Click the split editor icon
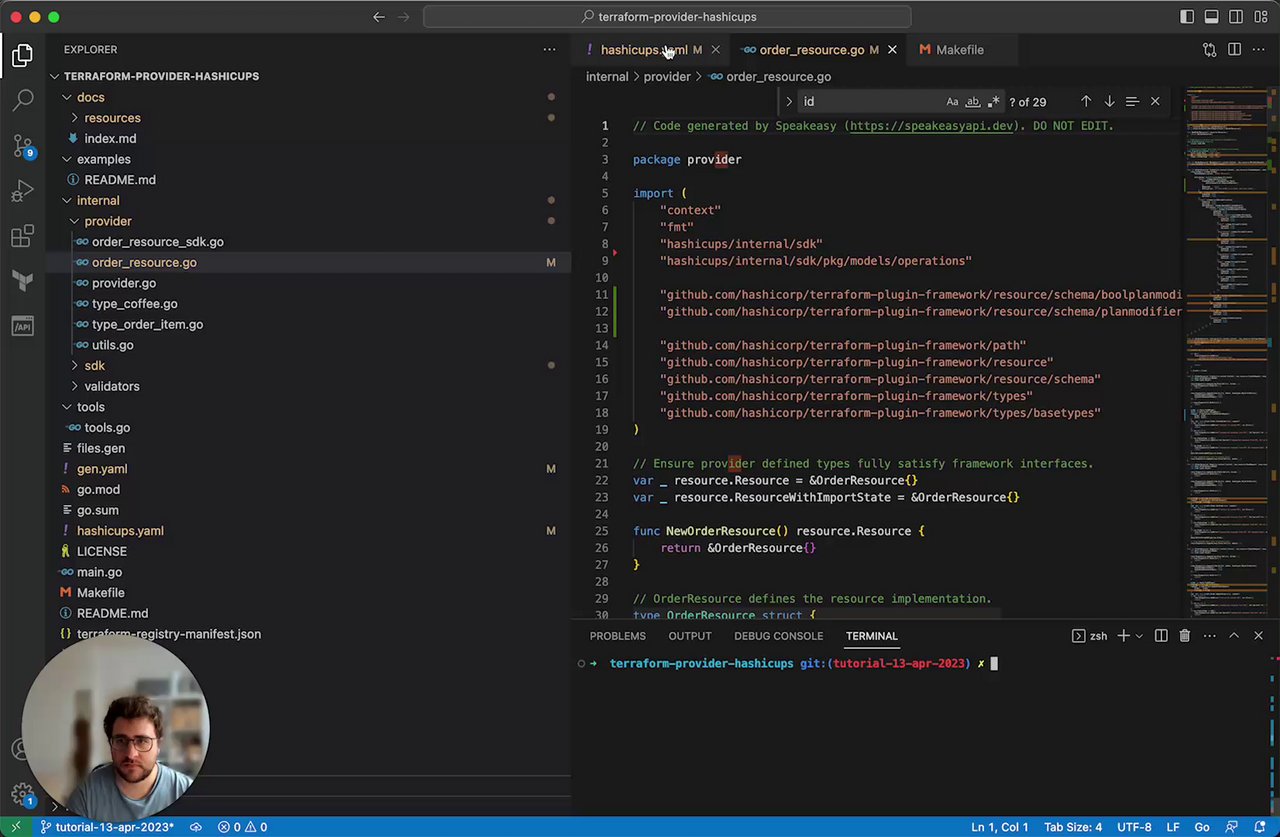1280x837 pixels. click(x=1234, y=50)
